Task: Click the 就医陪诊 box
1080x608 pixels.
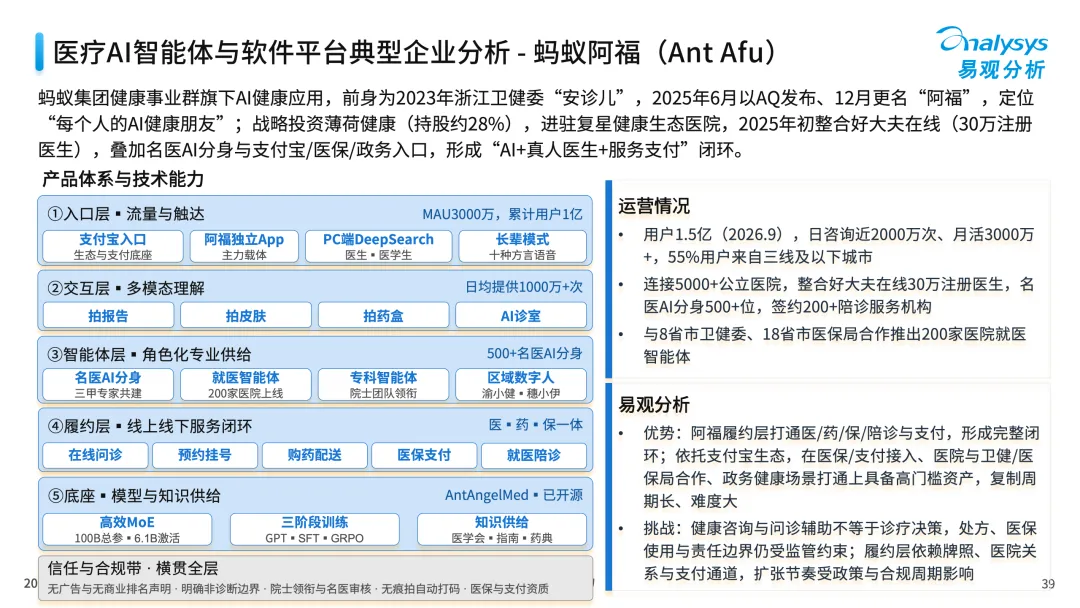Action: (x=534, y=455)
